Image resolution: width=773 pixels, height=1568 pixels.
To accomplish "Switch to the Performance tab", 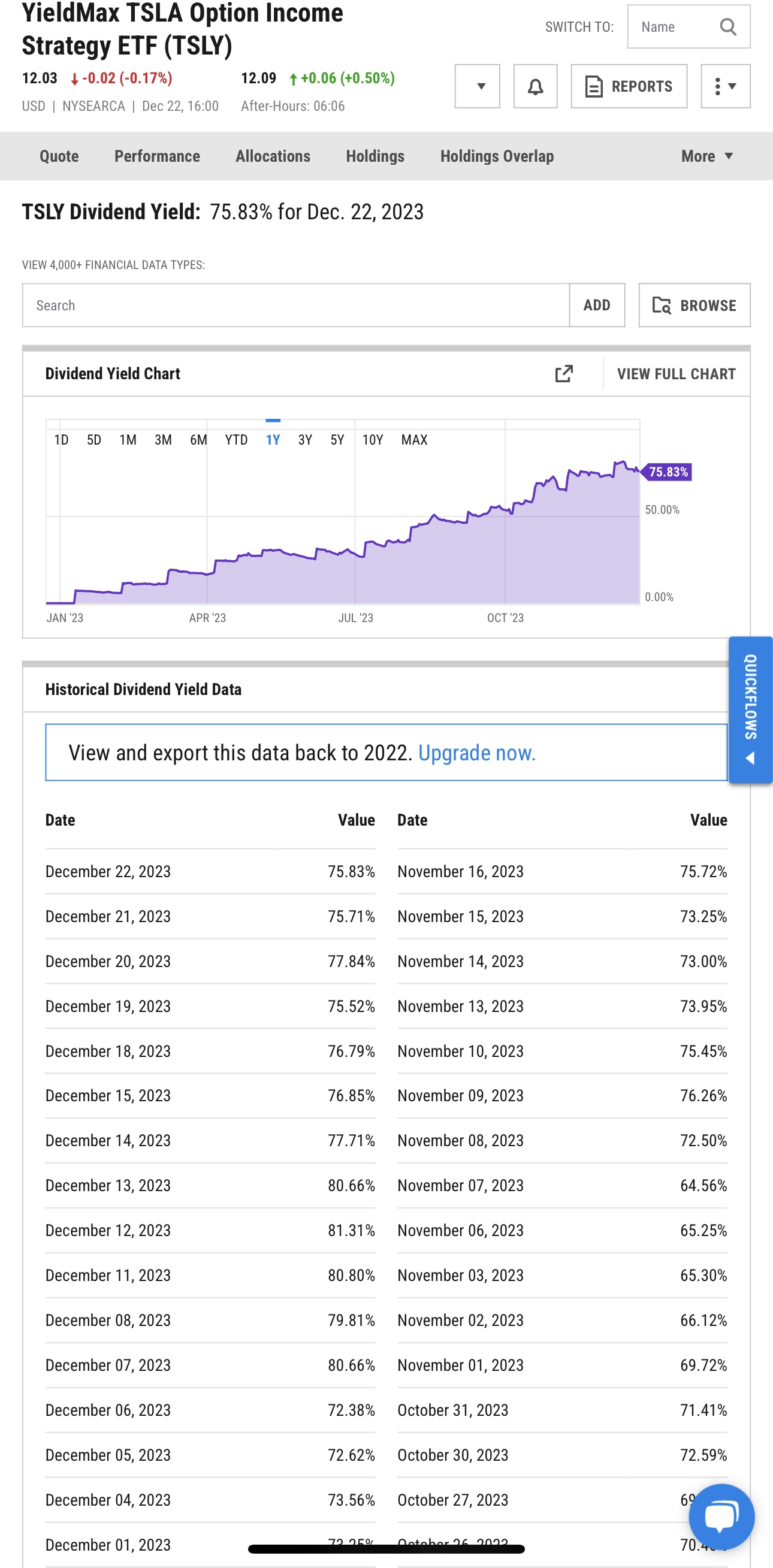I will coord(157,156).
